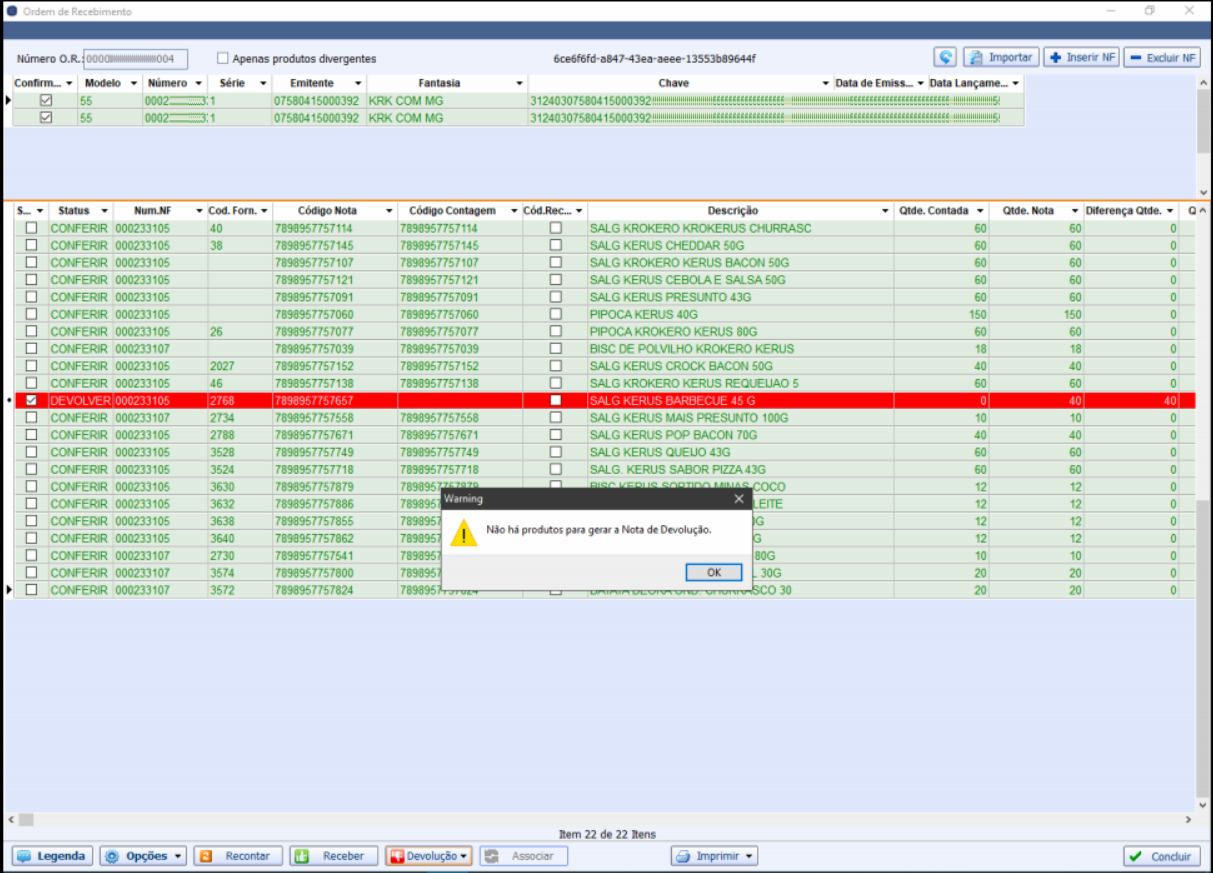Expand the Imprimir dropdown

(714, 856)
